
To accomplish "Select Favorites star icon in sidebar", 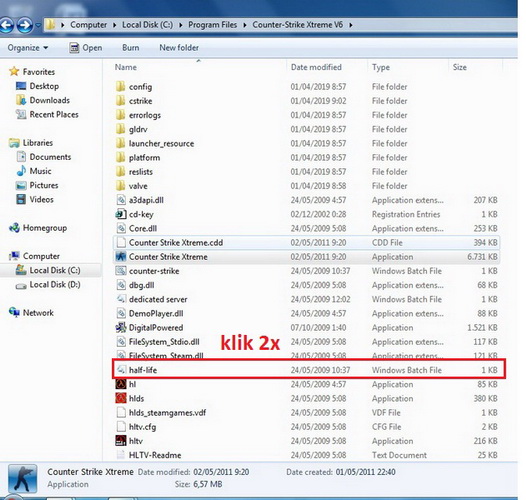I will 14,71.
